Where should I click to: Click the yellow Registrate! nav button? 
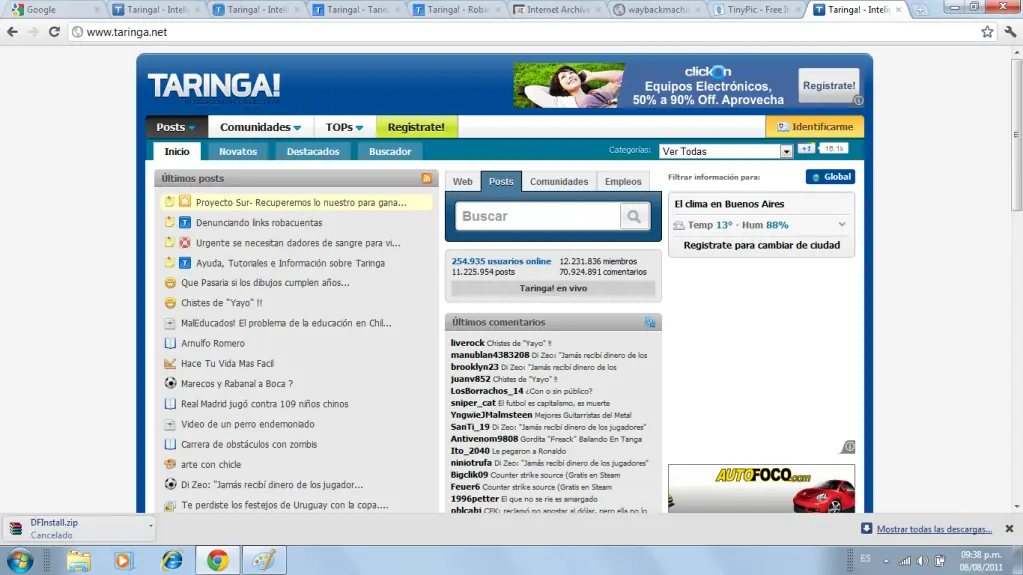click(x=416, y=127)
